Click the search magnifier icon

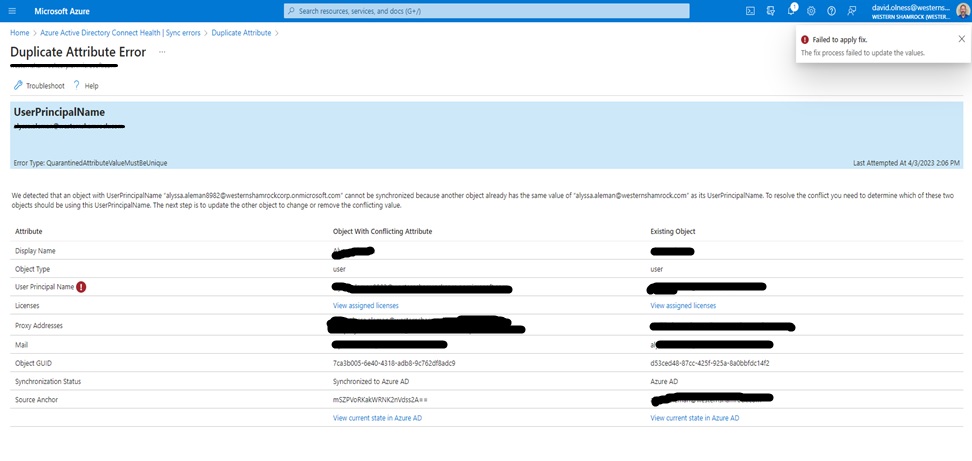click(291, 11)
